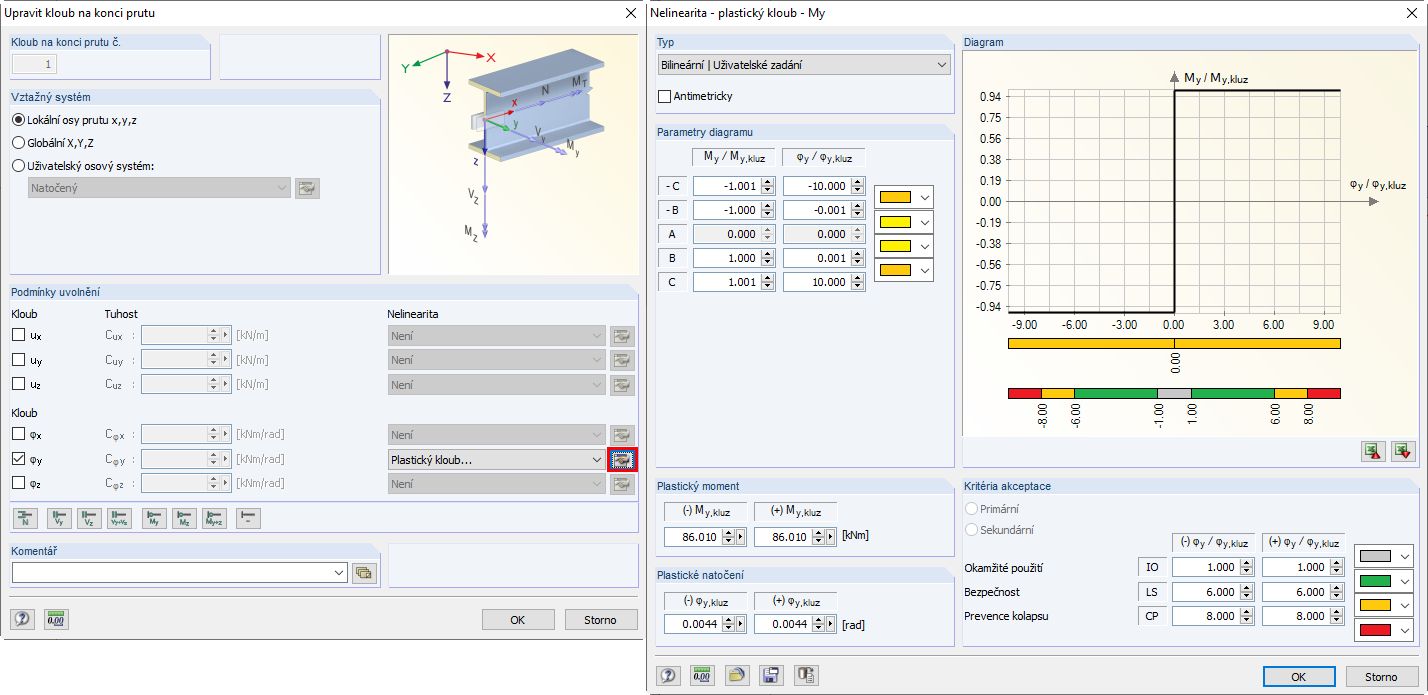The width and height of the screenshot is (1428, 695).
Task: Click the no-release rigid hinge icon
Action: tap(248, 518)
